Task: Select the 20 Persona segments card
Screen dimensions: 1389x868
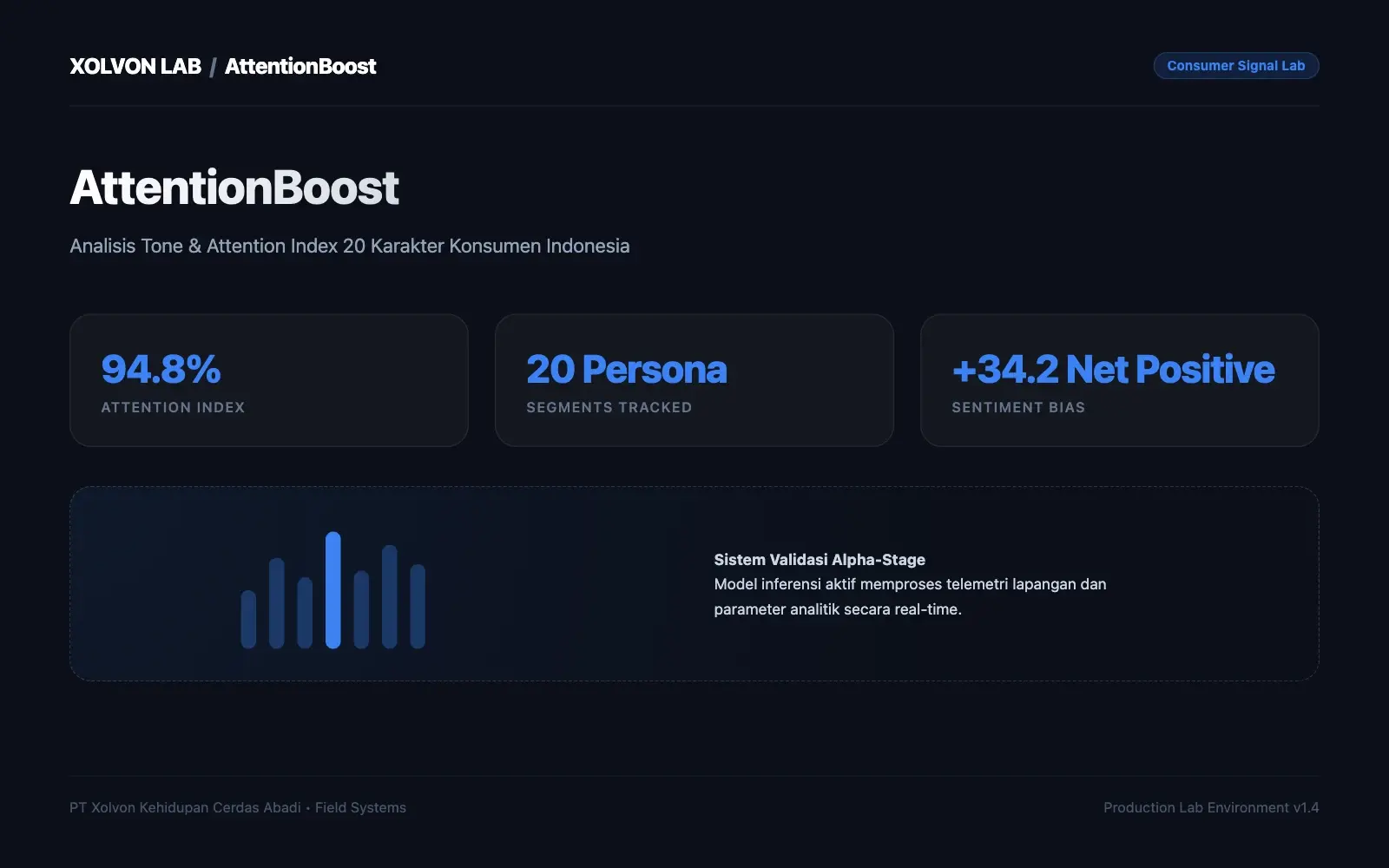Action: (x=694, y=380)
